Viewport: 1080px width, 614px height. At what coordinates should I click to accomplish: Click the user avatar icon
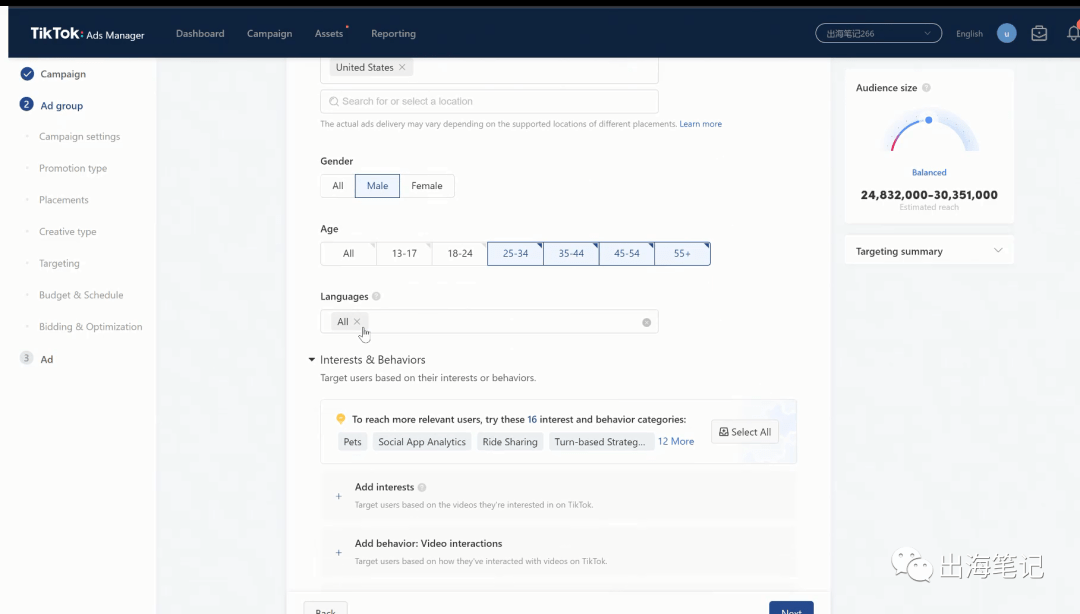(x=1006, y=33)
